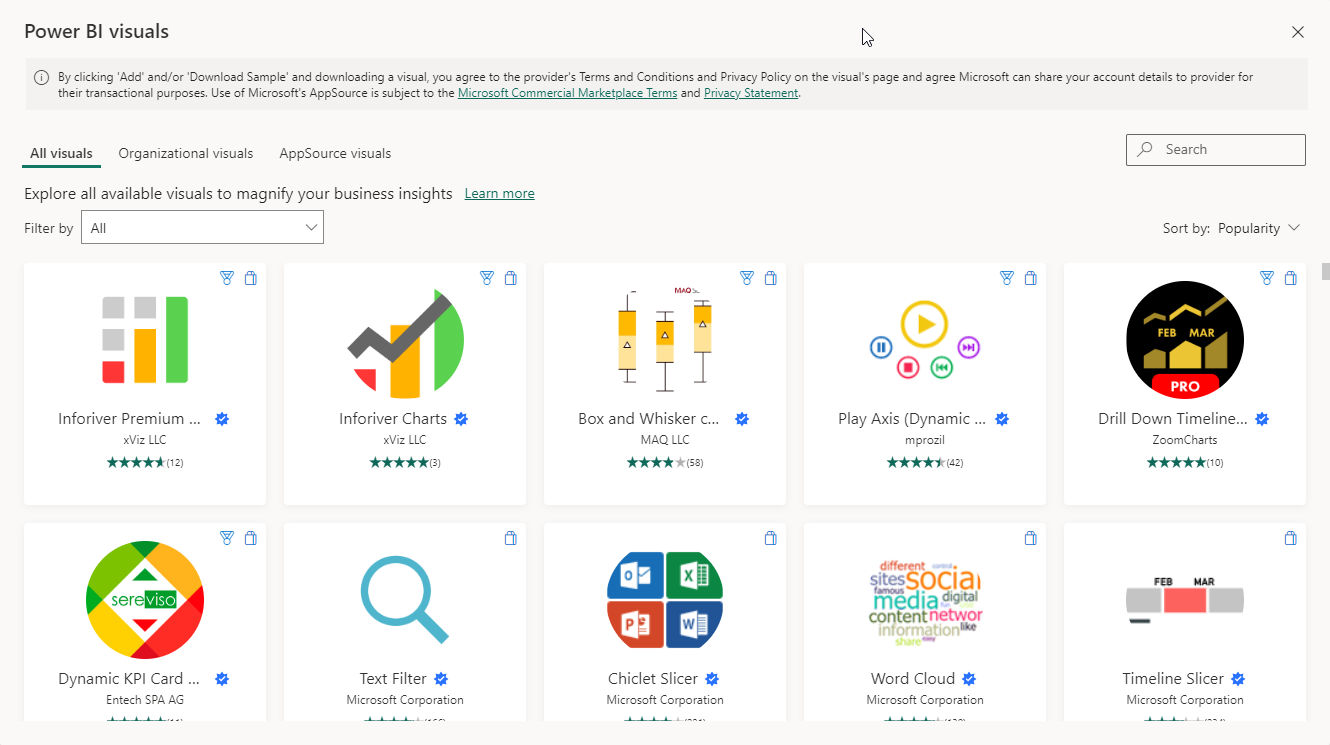Screen dimensions: 1330x745
Task: Click the add bag icon on Word Cloud
Action: [1030, 538]
